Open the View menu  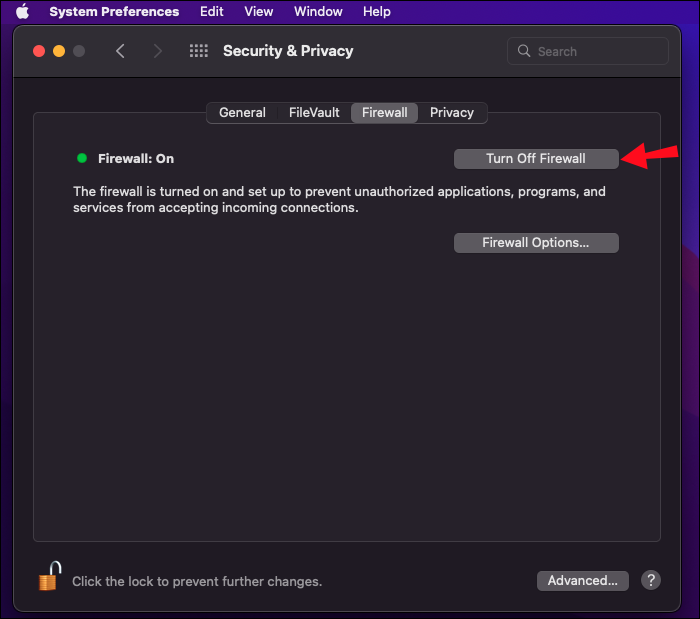pos(259,12)
